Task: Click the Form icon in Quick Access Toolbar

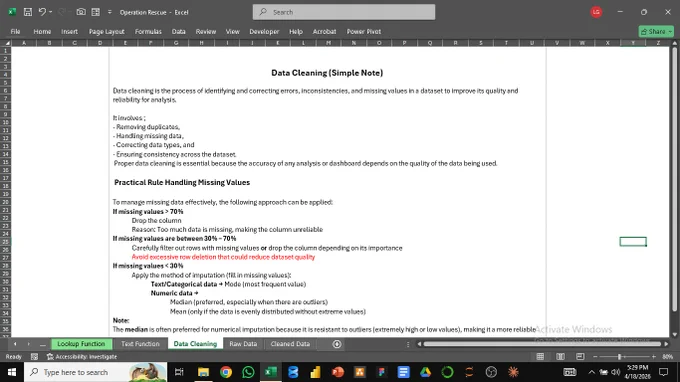Action: tap(95, 12)
